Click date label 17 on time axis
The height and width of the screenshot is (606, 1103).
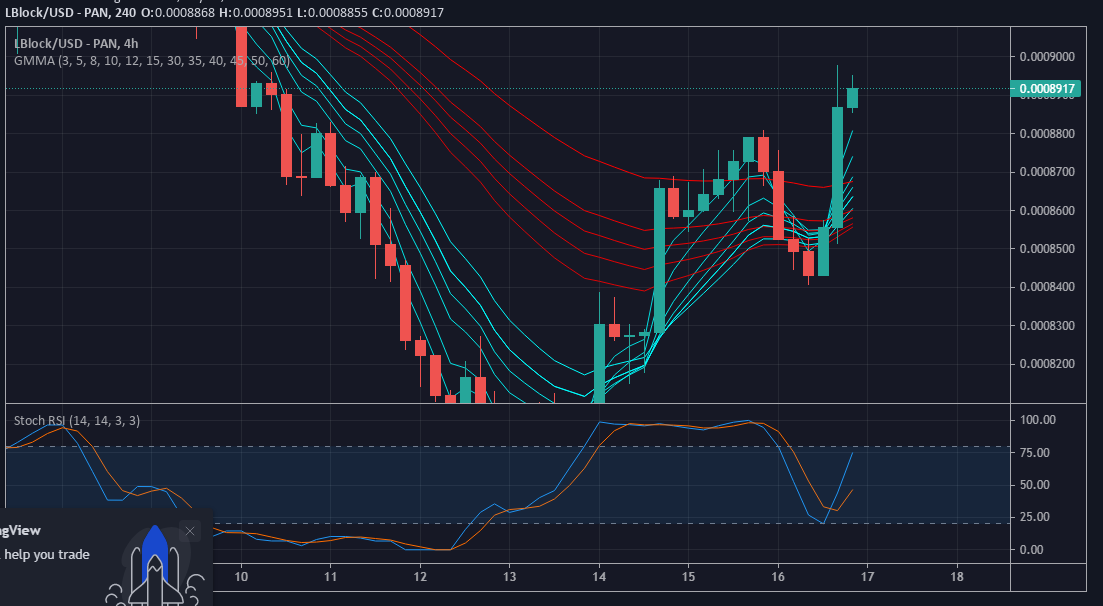tap(867, 577)
